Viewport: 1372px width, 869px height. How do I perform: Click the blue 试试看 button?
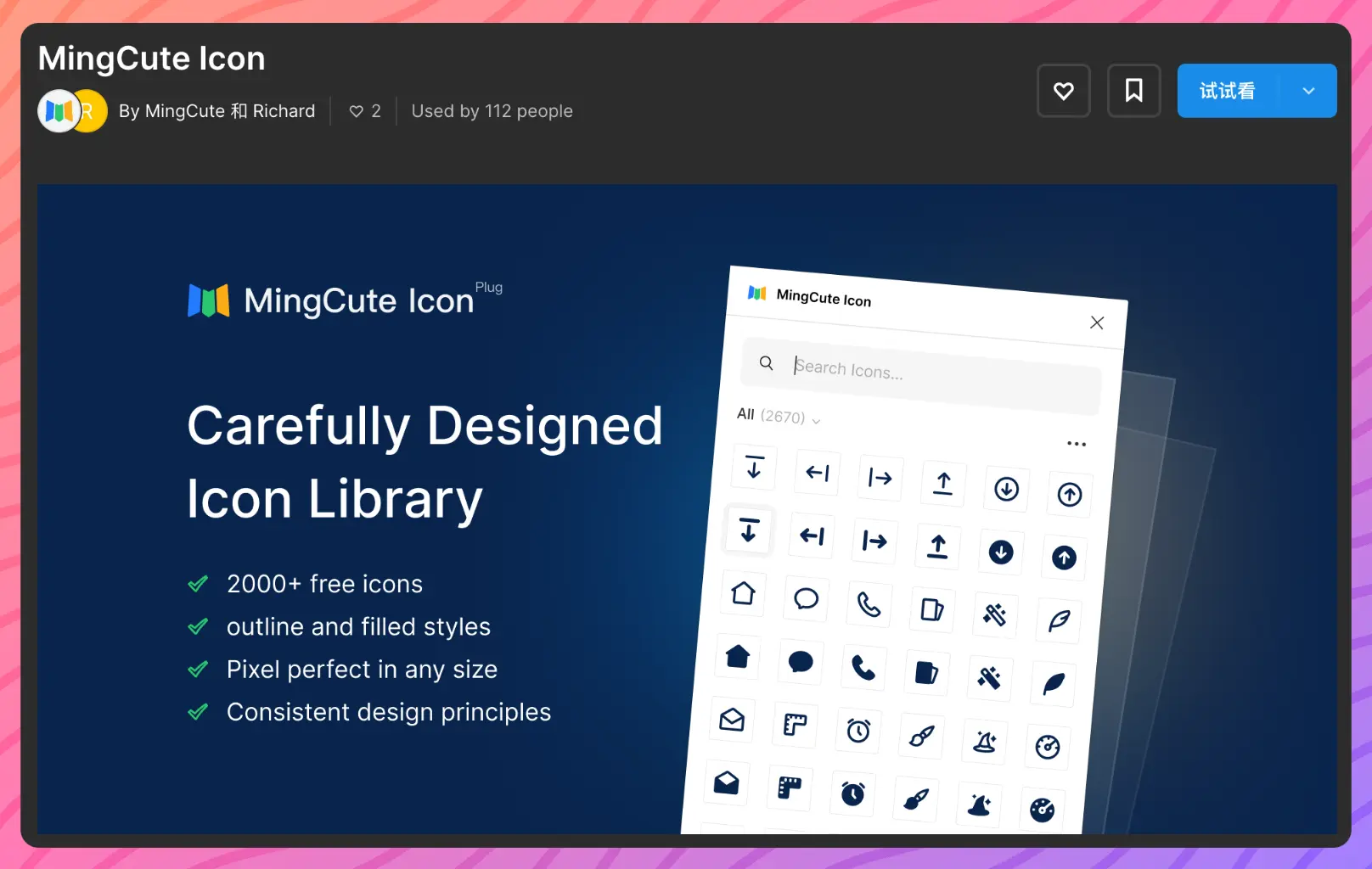[1228, 91]
